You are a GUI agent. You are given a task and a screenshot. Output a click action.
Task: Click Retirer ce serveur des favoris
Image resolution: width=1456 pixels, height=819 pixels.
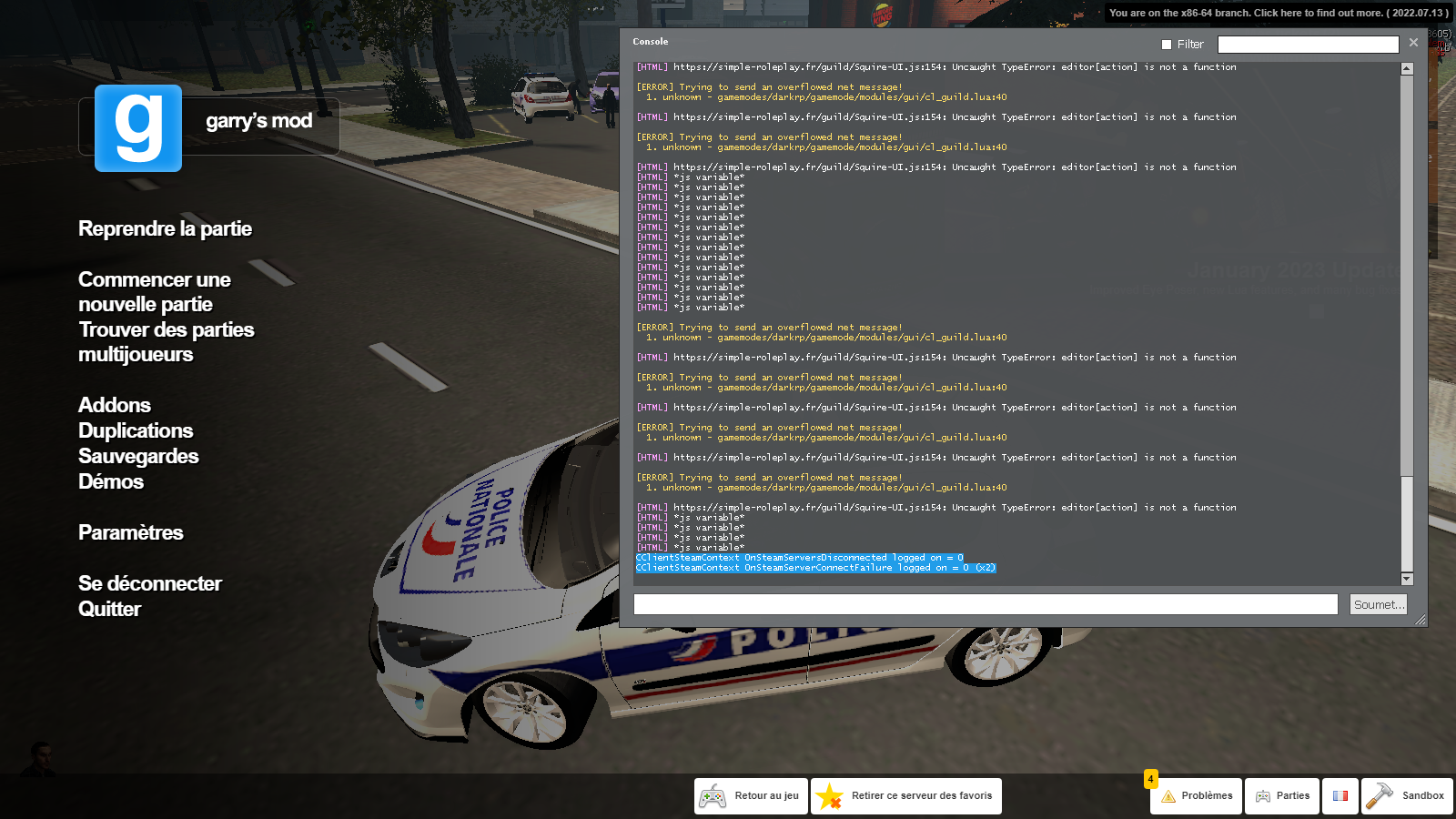click(x=906, y=796)
